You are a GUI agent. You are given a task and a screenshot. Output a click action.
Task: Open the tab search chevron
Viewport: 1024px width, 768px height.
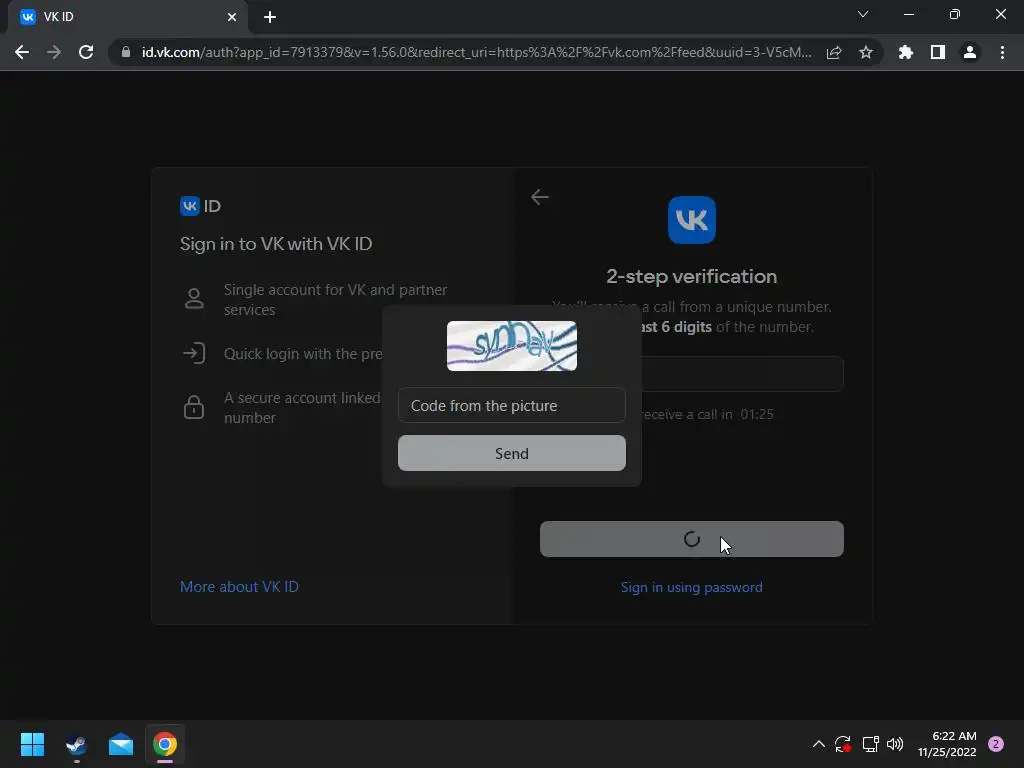click(863, 14)
